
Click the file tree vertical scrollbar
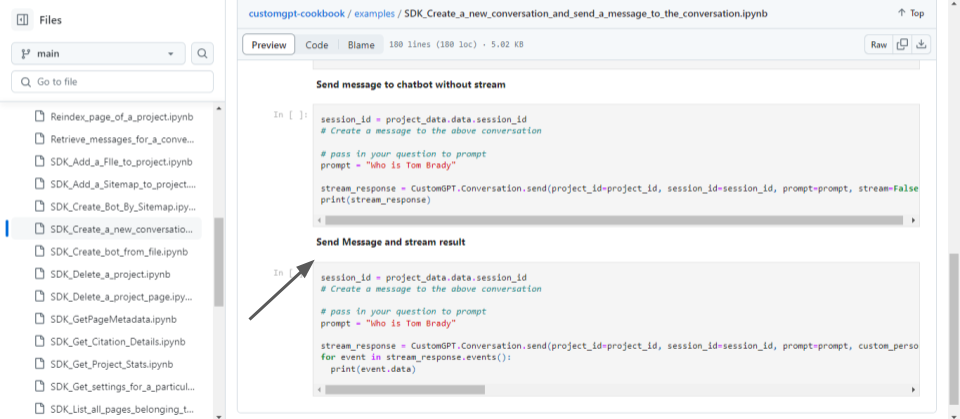pos(219,262)
